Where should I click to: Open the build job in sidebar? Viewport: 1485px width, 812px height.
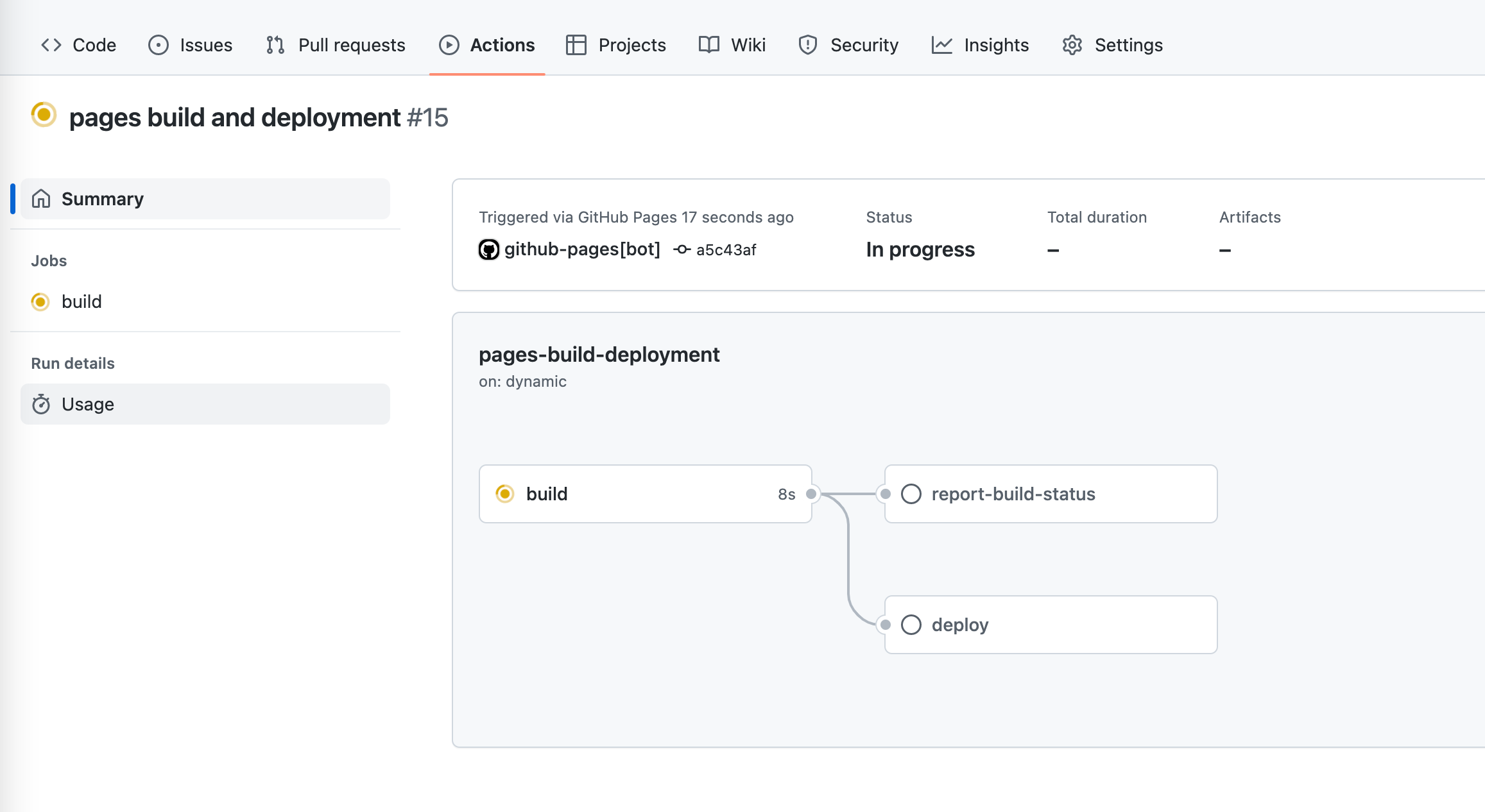tap(82, 301)
